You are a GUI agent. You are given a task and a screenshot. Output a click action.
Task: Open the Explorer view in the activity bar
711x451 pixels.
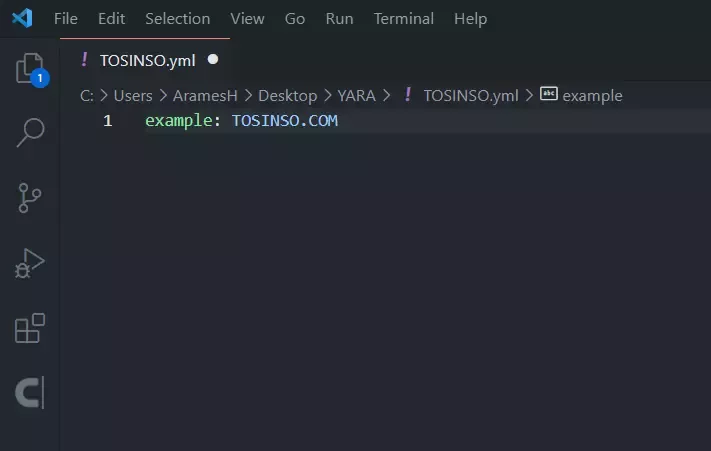click(x=30, y=69)
